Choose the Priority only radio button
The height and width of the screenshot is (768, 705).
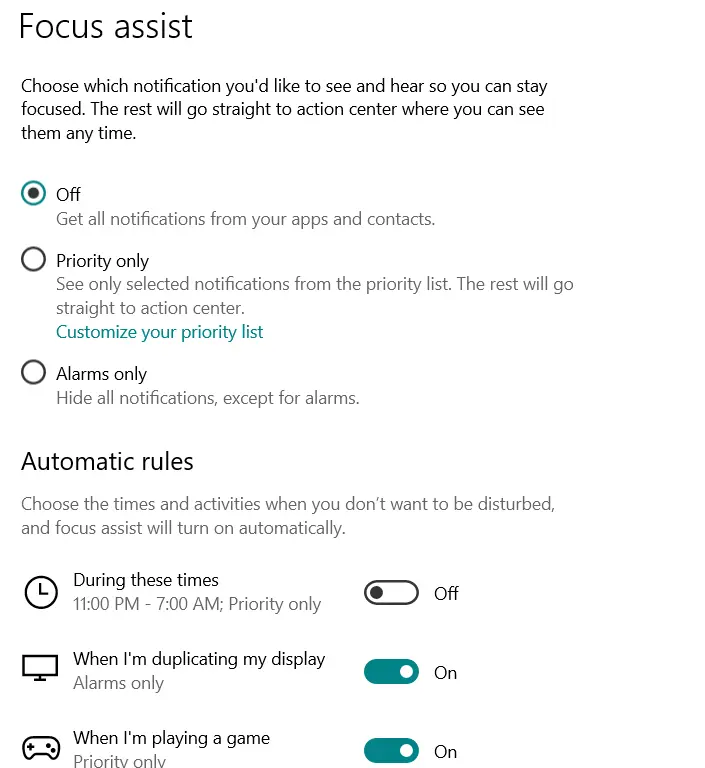pyautogui.click(x=34, y=260)
